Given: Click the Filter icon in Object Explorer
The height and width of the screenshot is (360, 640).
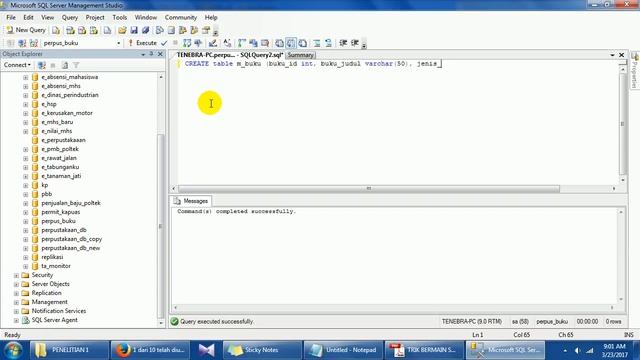Looking at the screenshot, I should 76,65.
